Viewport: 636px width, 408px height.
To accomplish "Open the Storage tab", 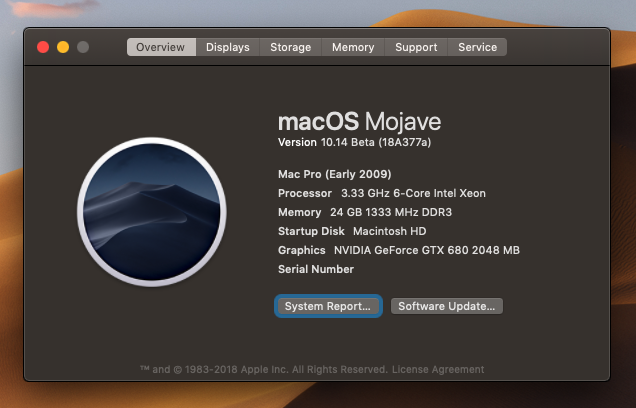I will 290,47.
